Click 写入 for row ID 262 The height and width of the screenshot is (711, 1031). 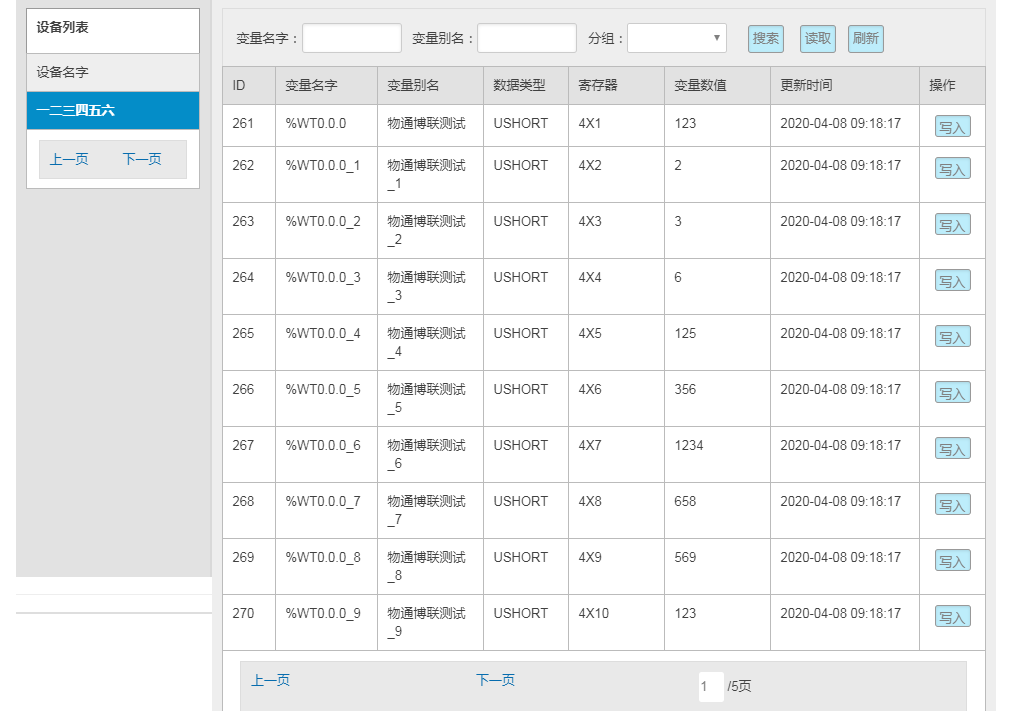(x=952, y=169)
